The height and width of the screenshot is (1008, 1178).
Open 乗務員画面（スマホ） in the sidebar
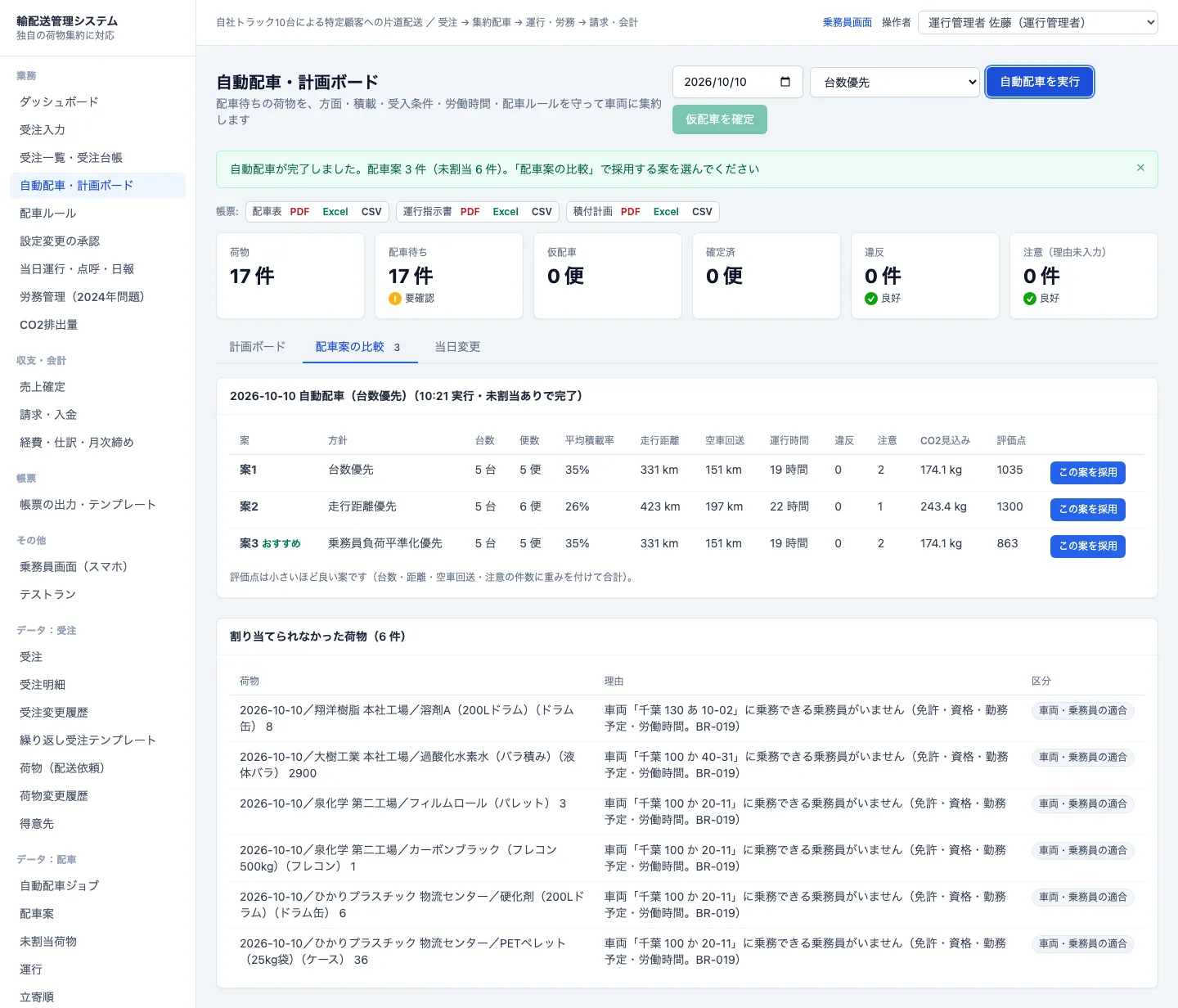[x=98, y=567]
